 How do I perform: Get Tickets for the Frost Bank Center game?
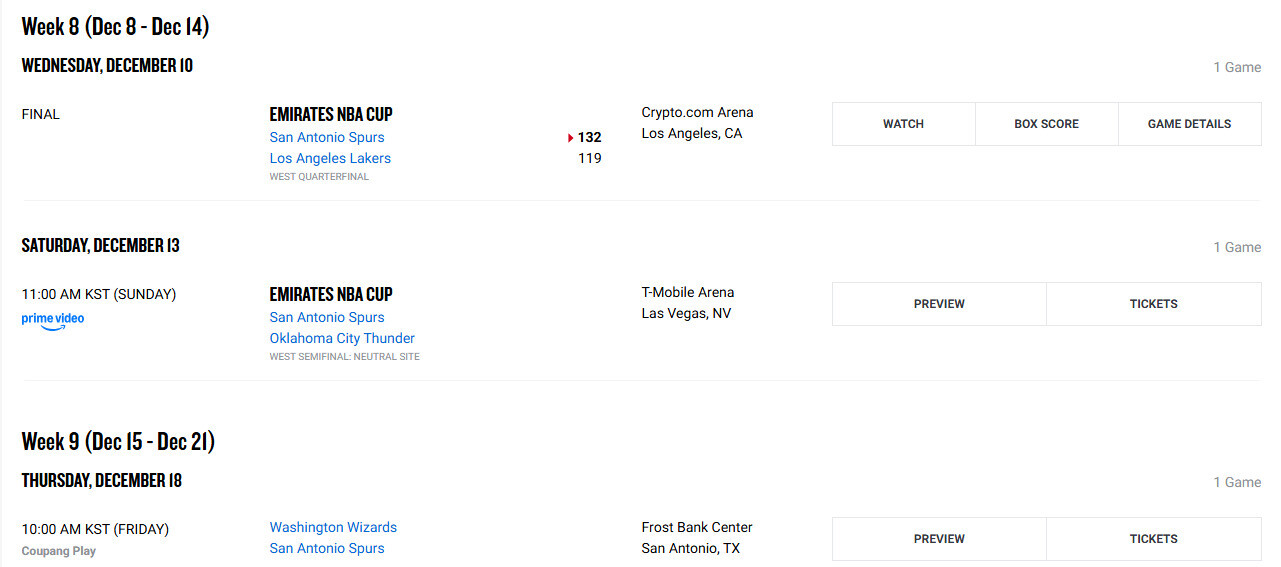tap(1153, 539)
